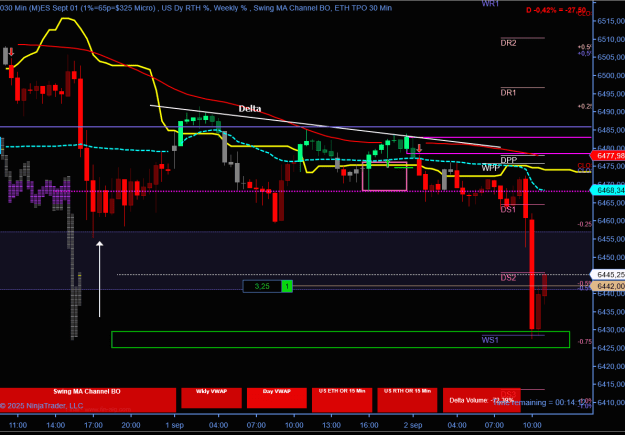
Task: Click the green order quantity box '1'
Action: 287,286
